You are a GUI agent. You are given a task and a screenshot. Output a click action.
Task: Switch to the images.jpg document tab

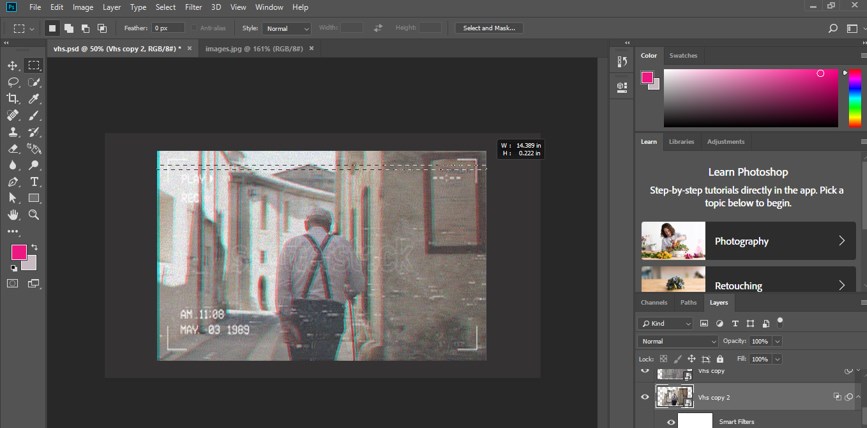(254, 48)
